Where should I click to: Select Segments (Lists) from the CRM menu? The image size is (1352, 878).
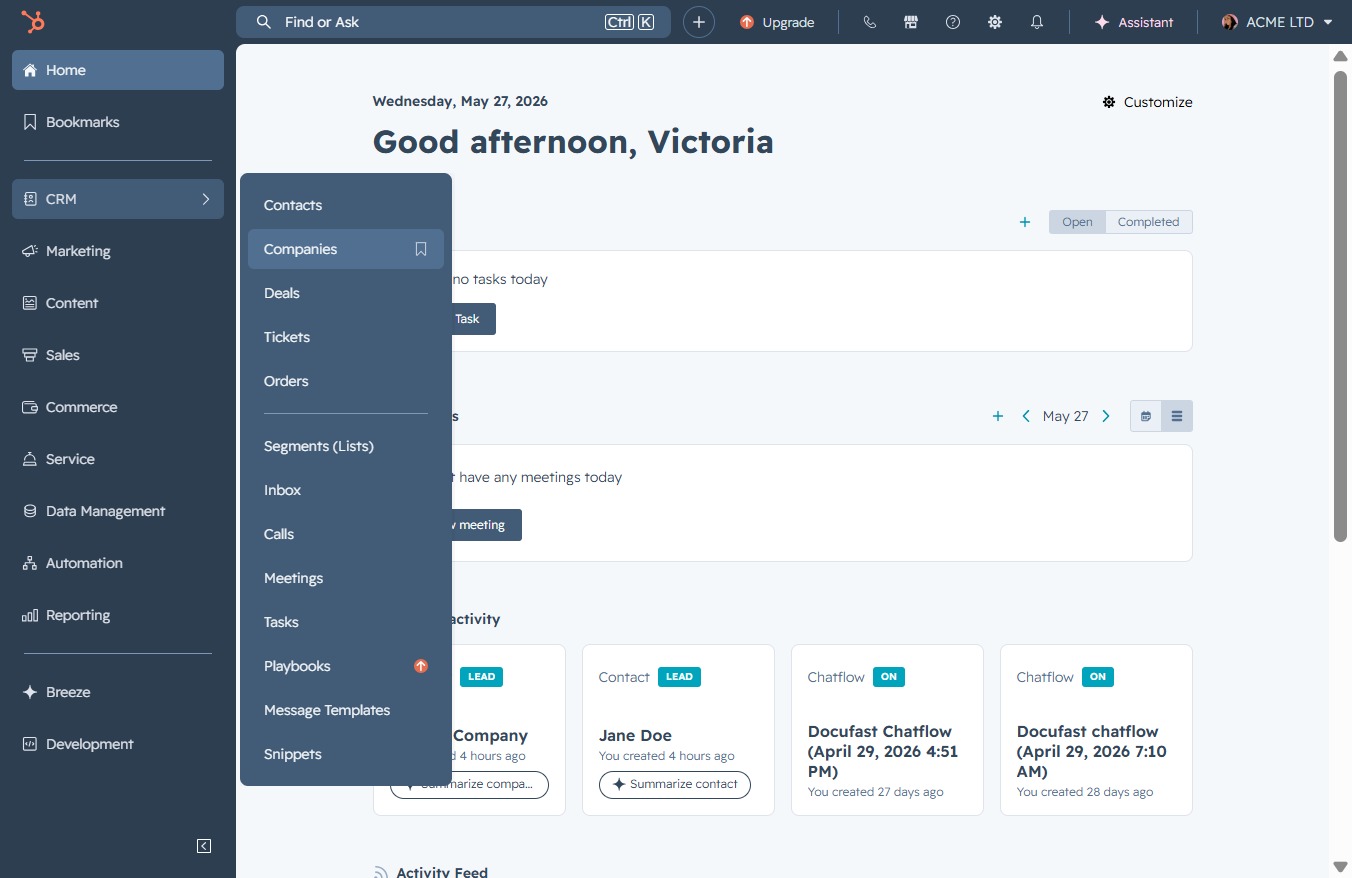point(346,446)
